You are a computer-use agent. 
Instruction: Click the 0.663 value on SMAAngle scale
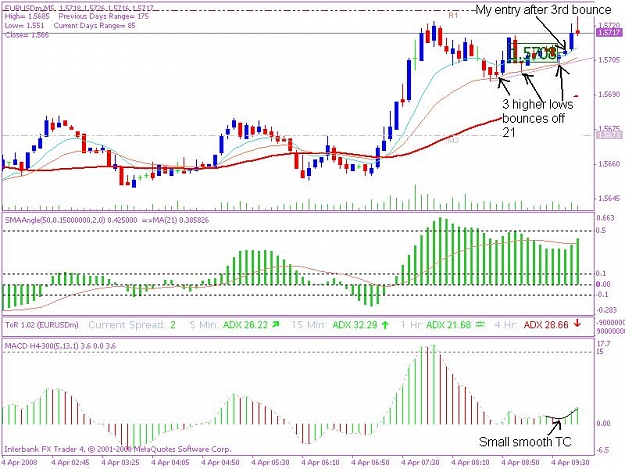[x=605, y=218]
